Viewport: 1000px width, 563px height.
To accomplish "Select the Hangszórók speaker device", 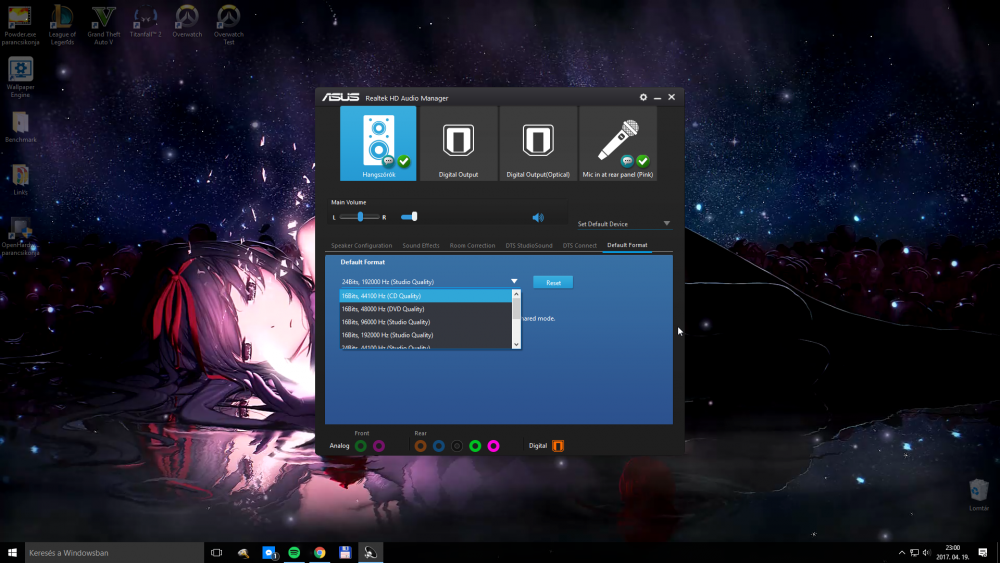I will coord(378,143).
